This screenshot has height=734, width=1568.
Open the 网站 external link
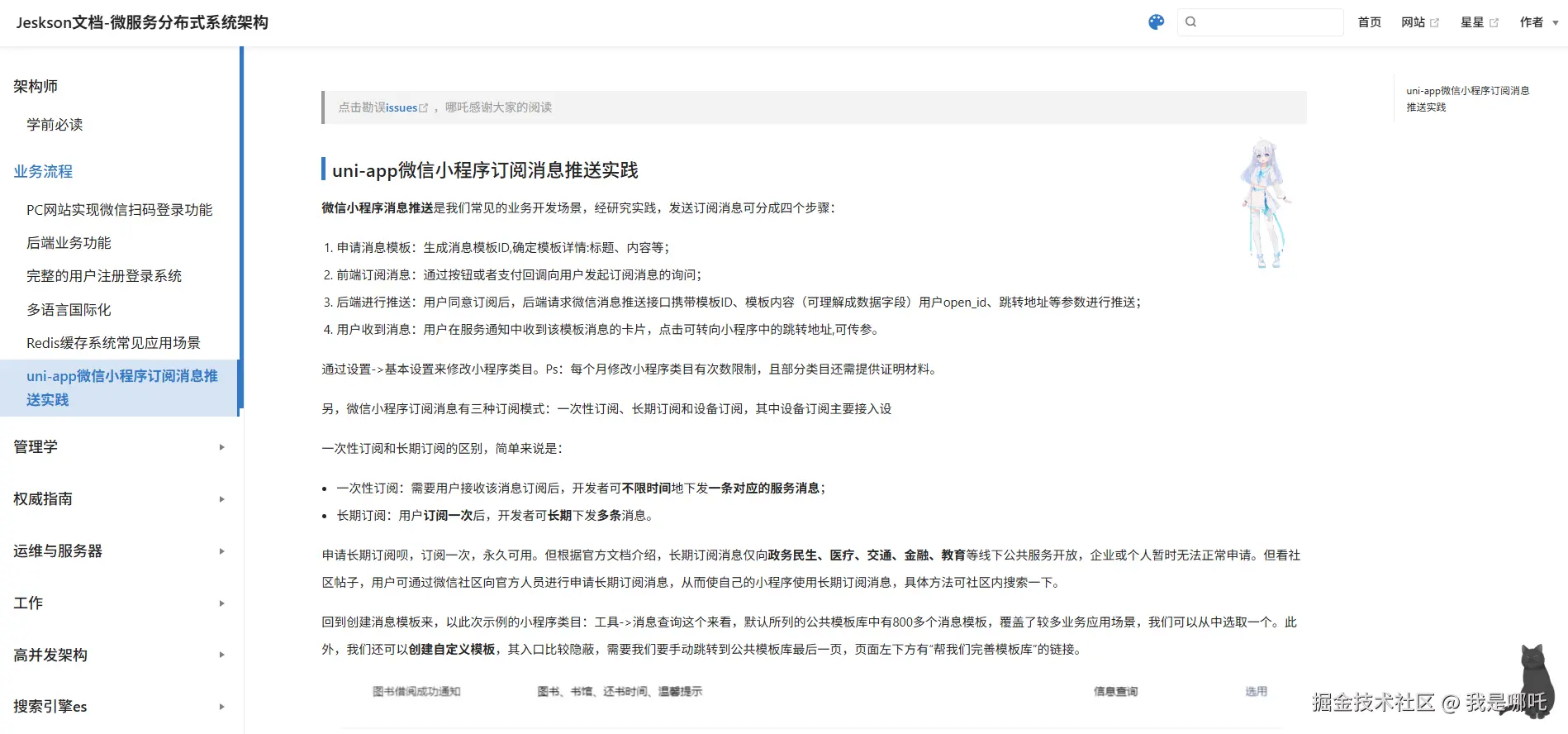(x=1420, y=22)
